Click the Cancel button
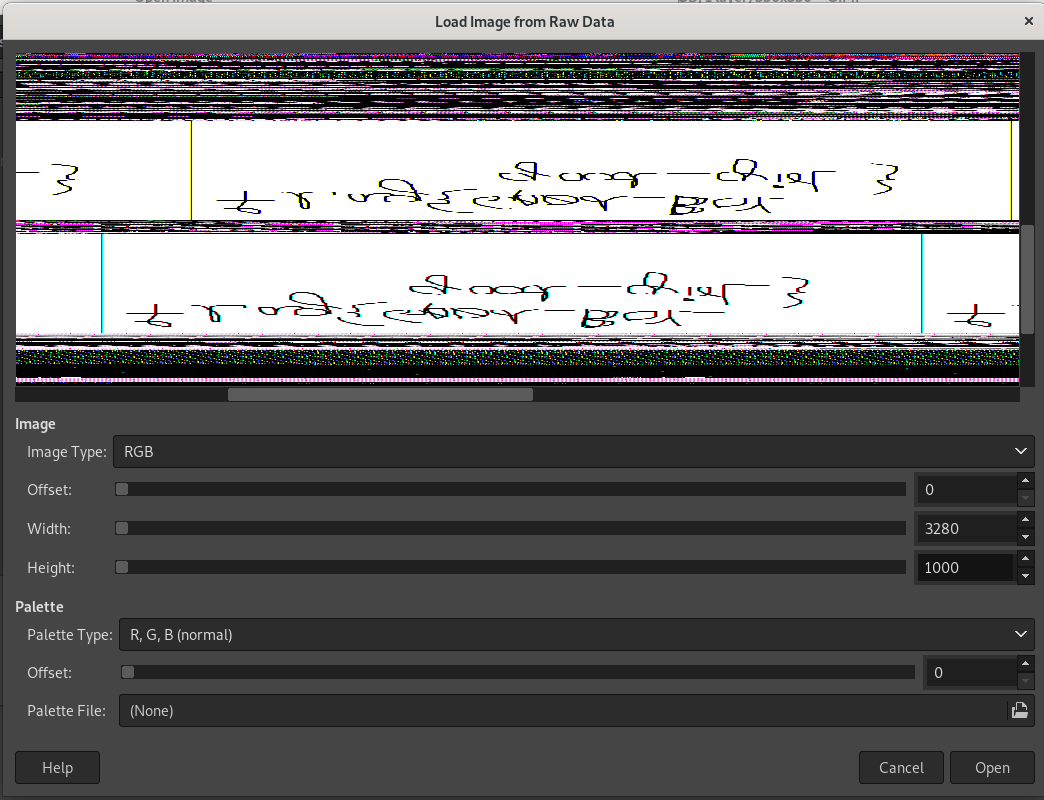The image size is (1044, 800). pos(901,767)
